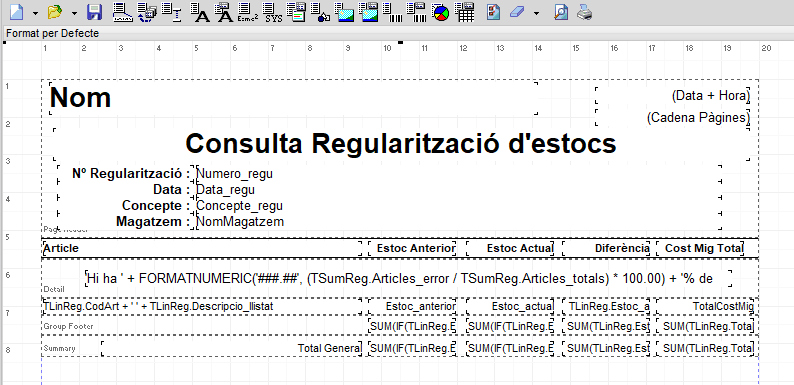Select the 'Nº Regularització :' label
The height and width of the screenshot is (385, 794).
(x=126, y=174)
